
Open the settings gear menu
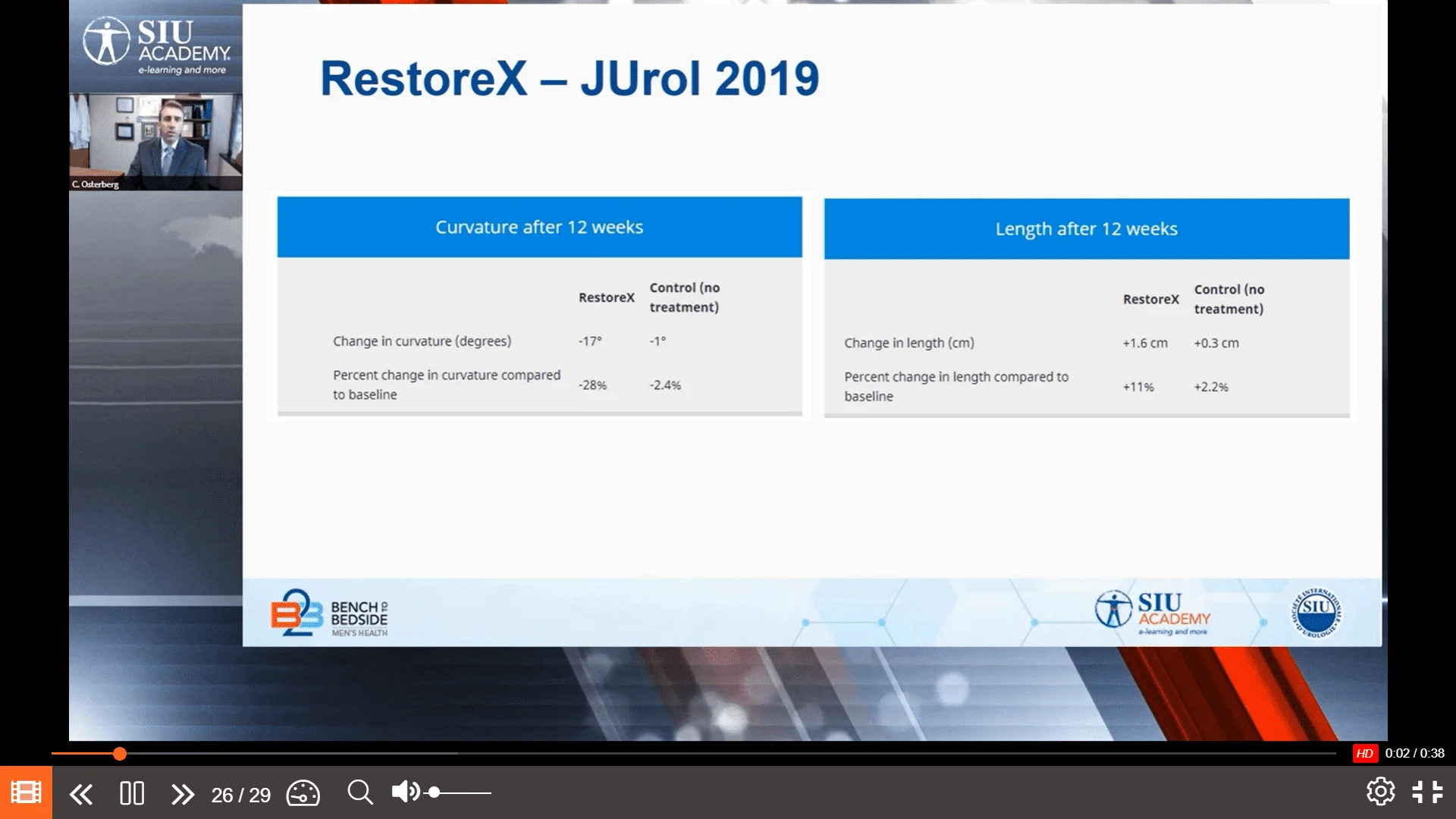[1380, 792]
